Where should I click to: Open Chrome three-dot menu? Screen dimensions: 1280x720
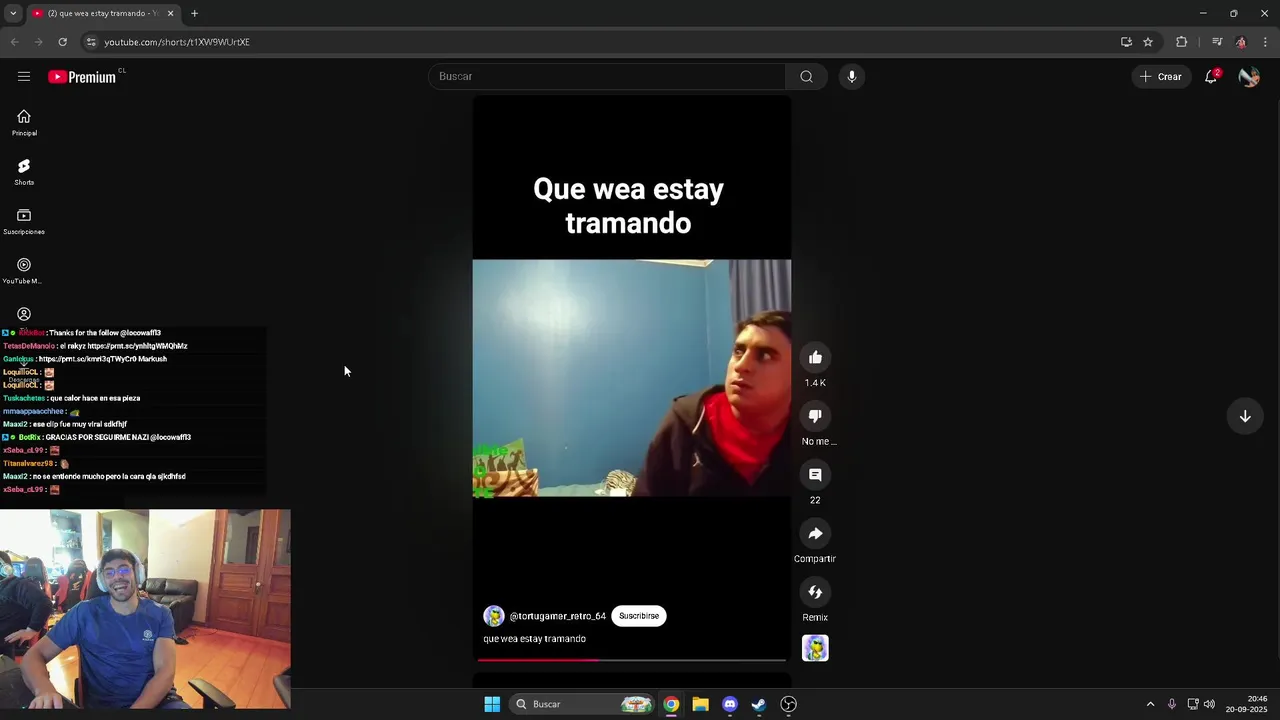click(1265, 42)
